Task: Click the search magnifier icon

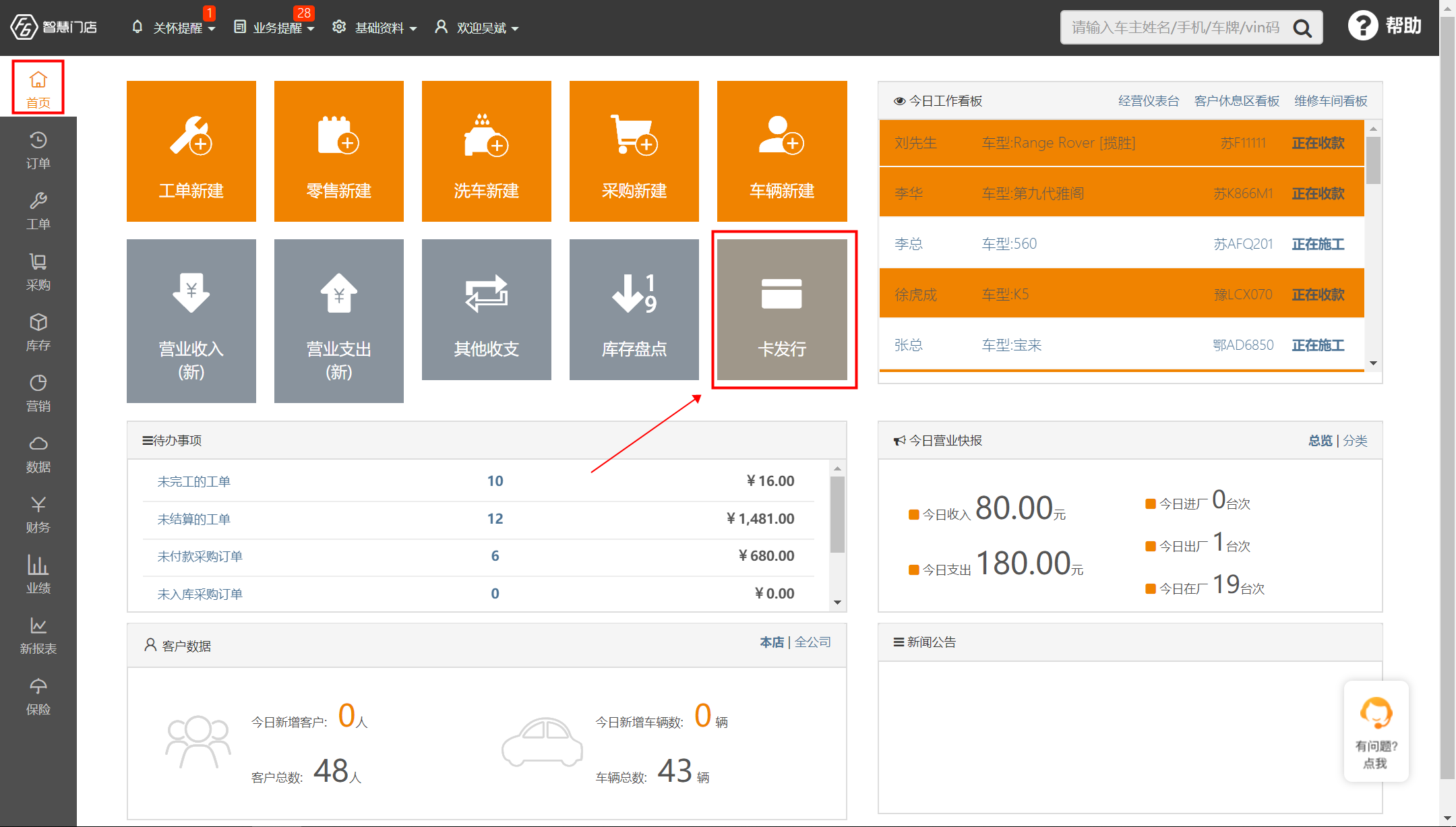Action: click(1302, 28)
